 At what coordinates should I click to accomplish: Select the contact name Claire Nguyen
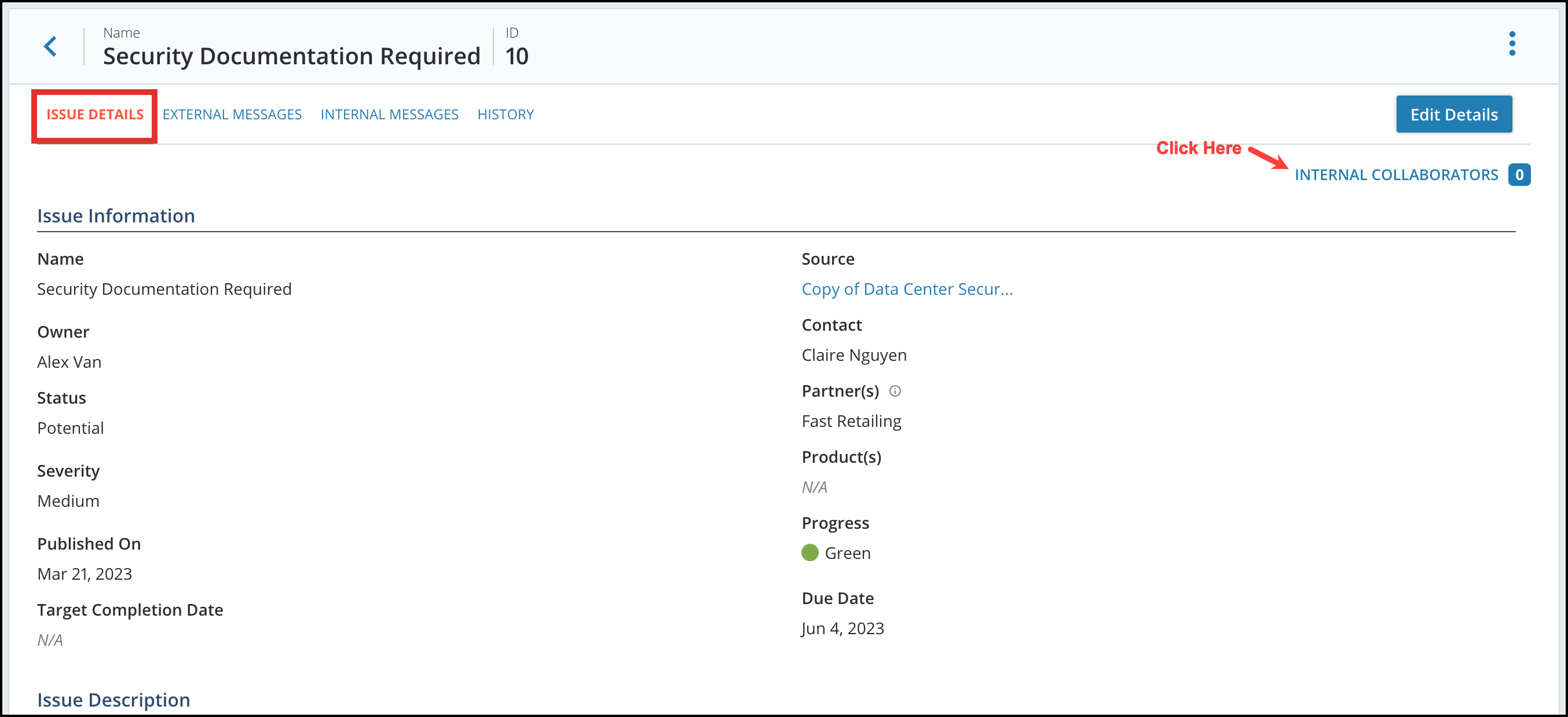(854, 356)
